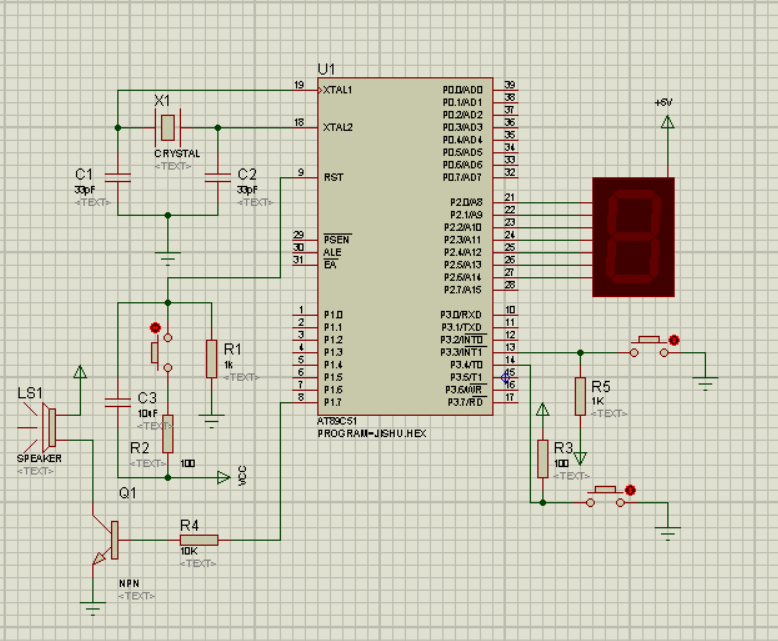The height and width of the screenshot is (641, 778).
Task: Click the PSEN pin label
Action: (x=337, y=240)
